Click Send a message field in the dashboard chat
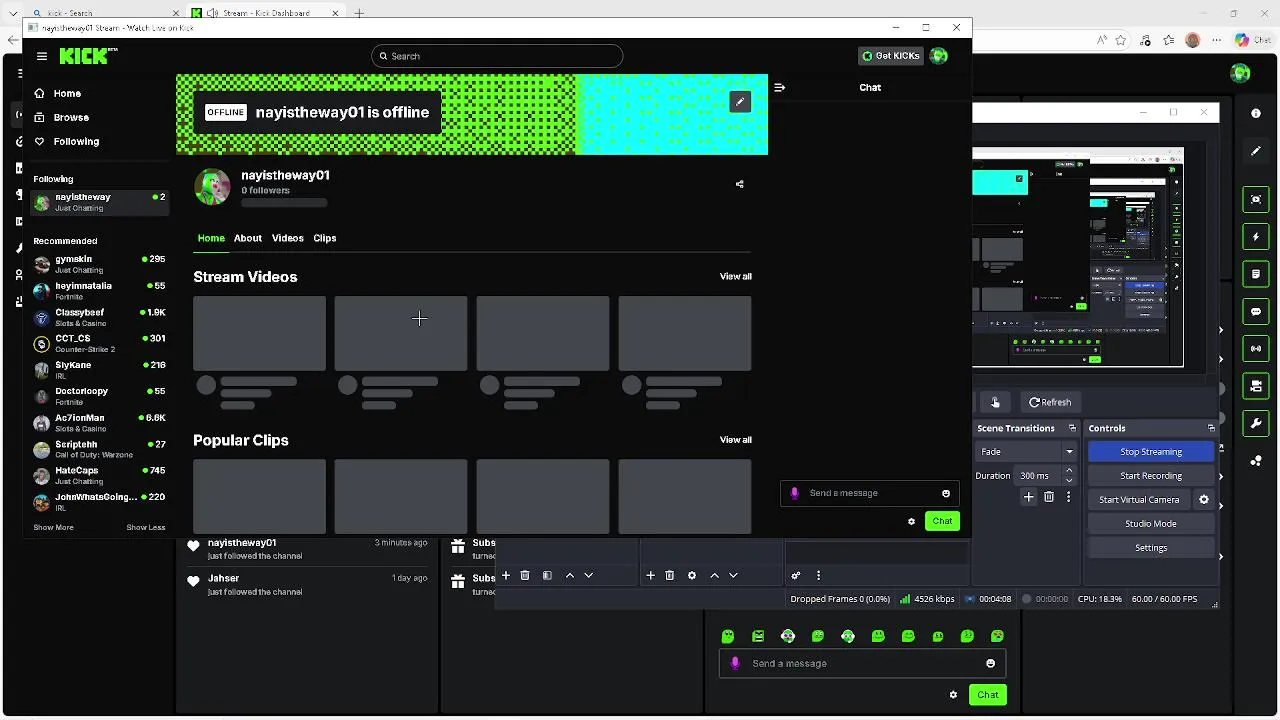Image resolution: width=1280 pixels, height=720 pixels. [863, 663]
